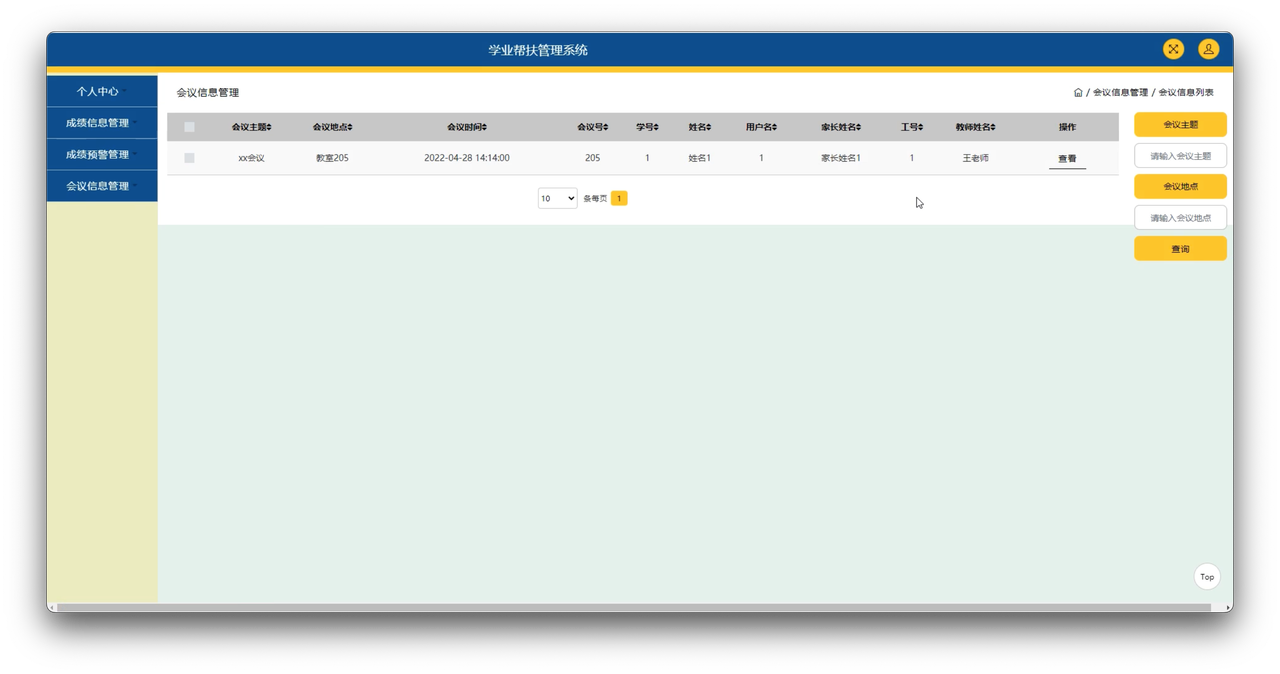This screenshot has height=674, width=1280.
Task: Toggle the select-all checkbox in table header
Action: pos(189,127)
